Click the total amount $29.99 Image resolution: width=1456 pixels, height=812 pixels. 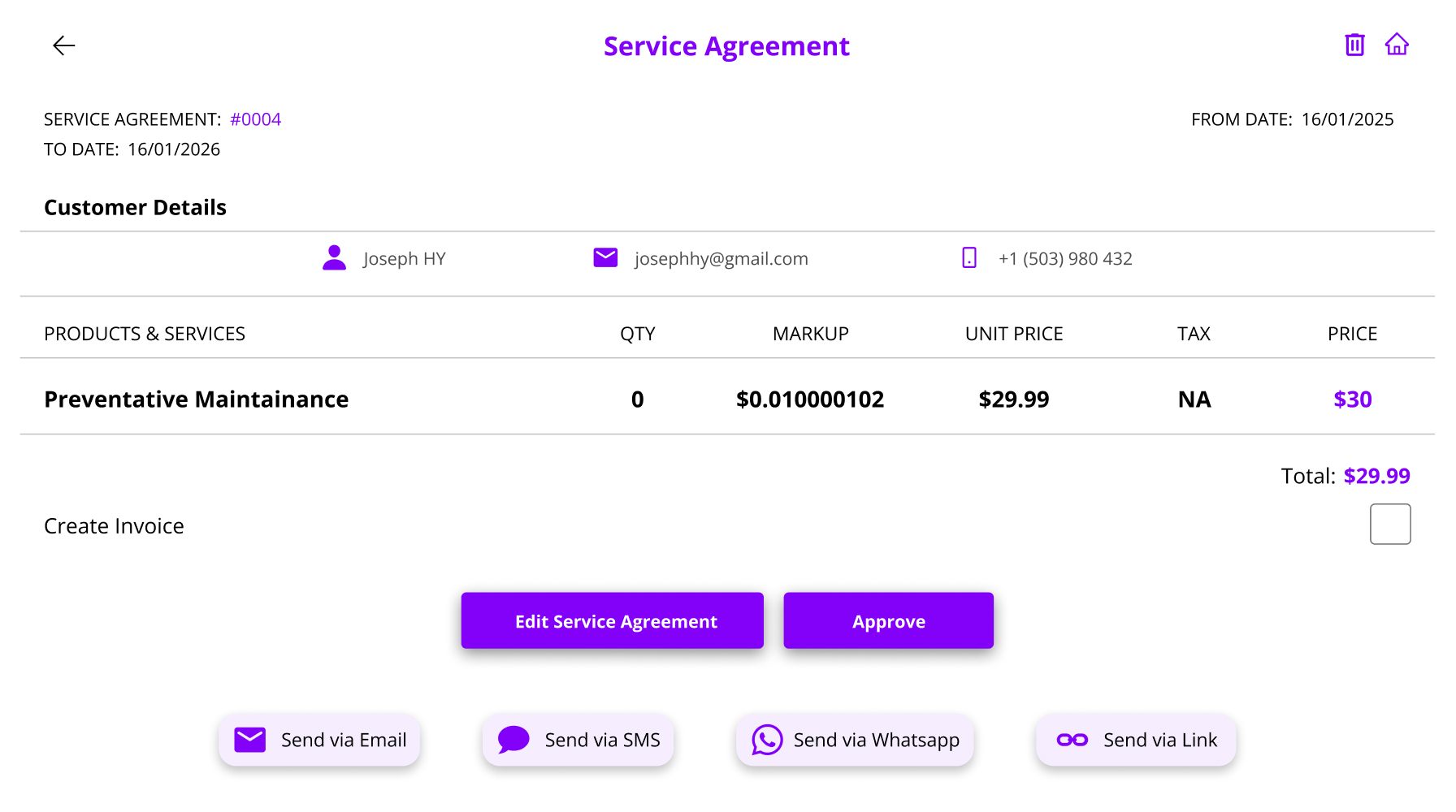[1376, 476]
